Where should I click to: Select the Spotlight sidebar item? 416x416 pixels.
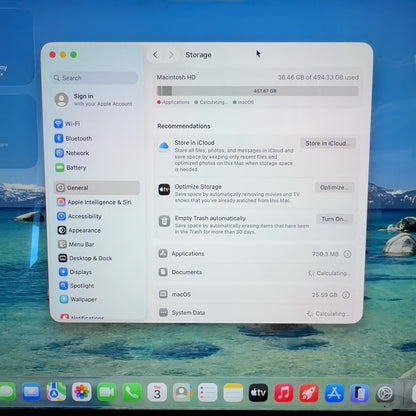pos(77,286)
